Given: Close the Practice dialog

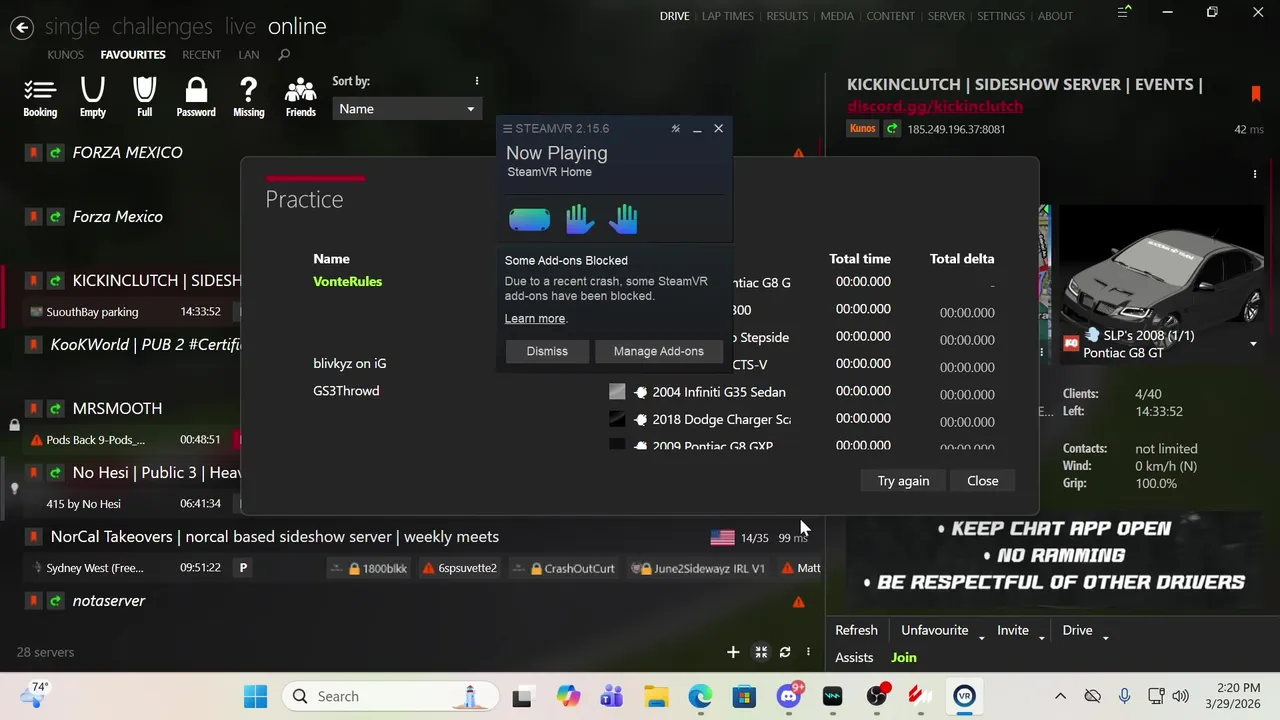Looking at the screenshot, I should (983, 481).
